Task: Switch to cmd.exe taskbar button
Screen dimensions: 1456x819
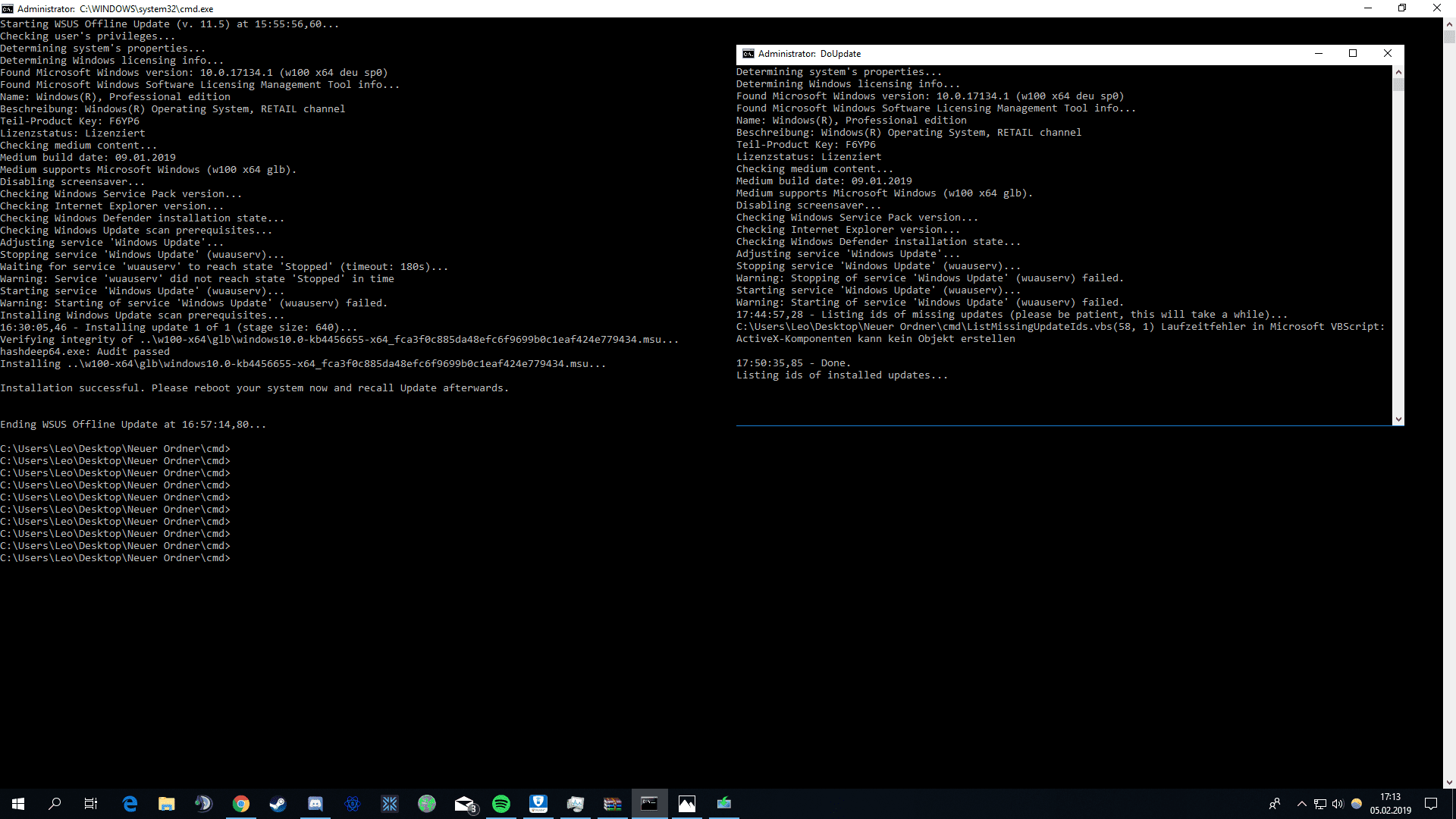Action: (x=650, y=804)
